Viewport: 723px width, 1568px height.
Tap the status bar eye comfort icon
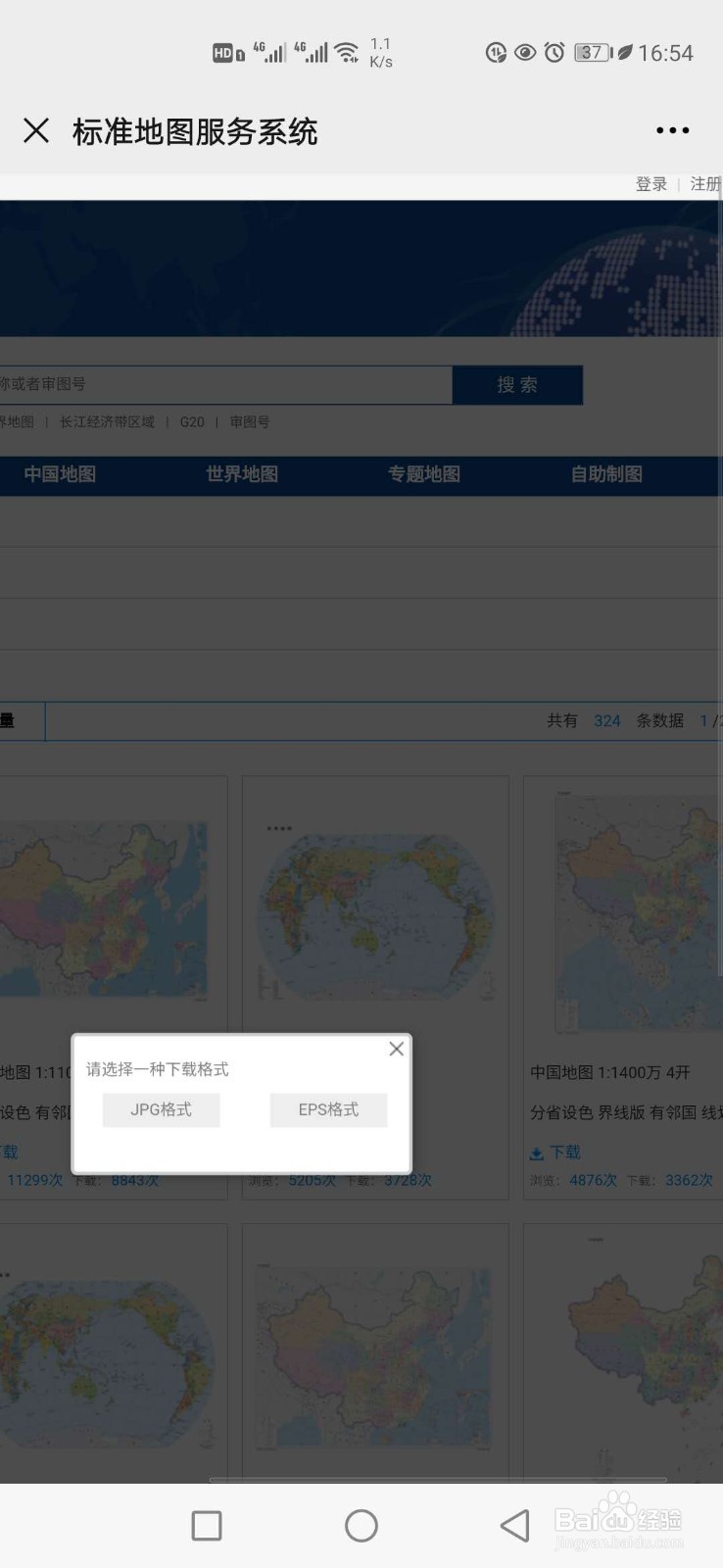(525, 53)
